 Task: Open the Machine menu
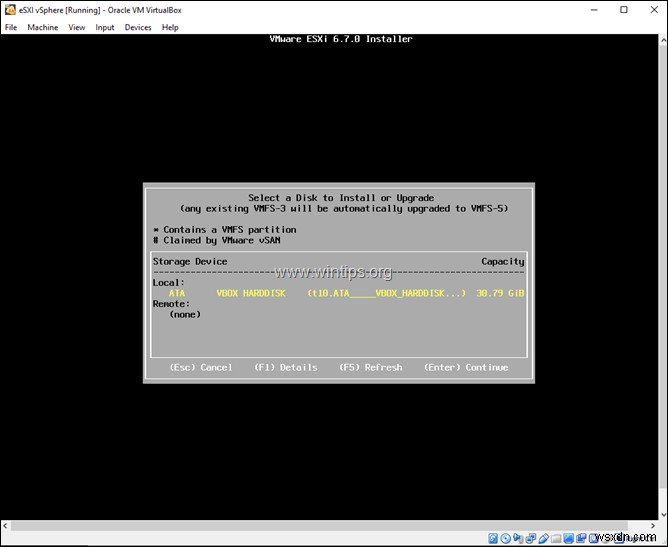point(43,27)
